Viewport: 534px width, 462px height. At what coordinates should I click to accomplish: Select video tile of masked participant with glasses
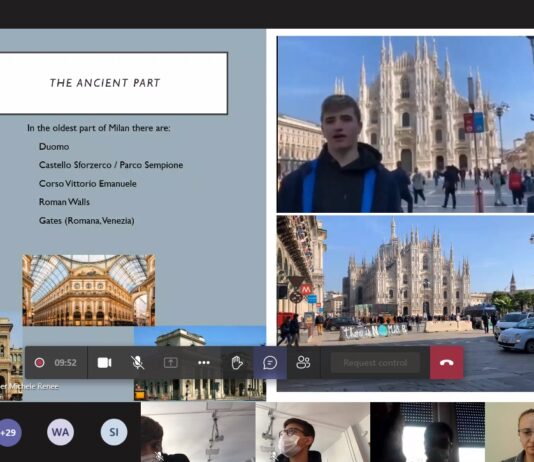pos(312,432)
